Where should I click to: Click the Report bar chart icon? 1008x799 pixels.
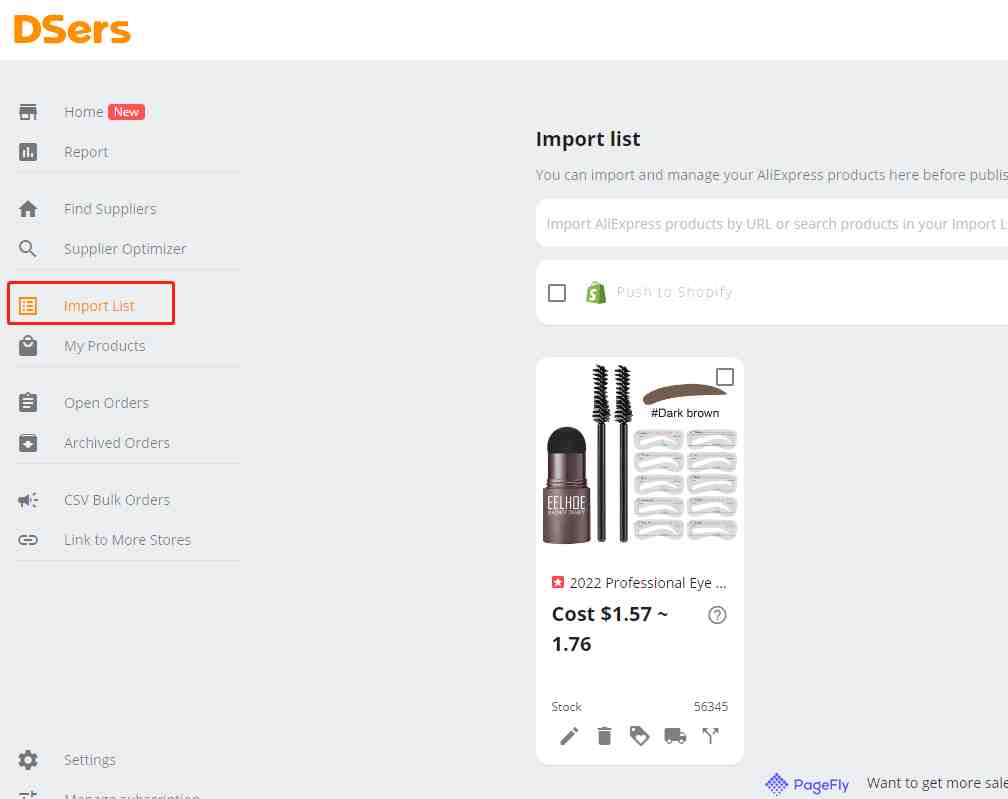tap(28, 152)
